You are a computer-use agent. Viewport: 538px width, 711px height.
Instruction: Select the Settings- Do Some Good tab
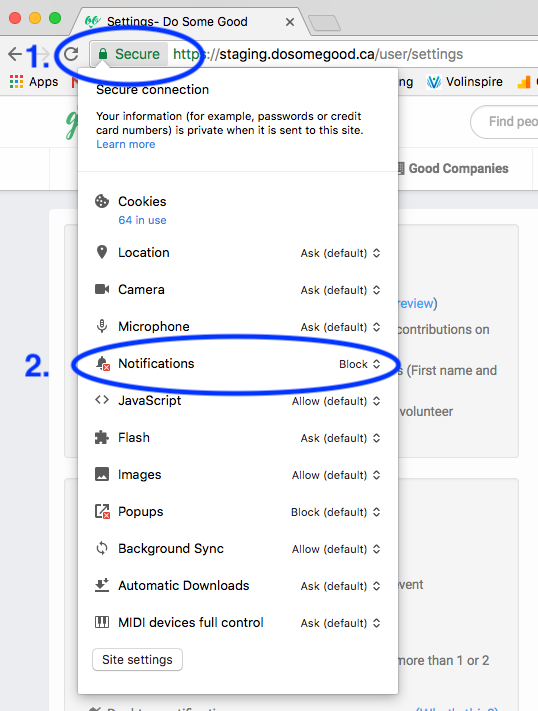pyautogui.click(x=177, y=21)
